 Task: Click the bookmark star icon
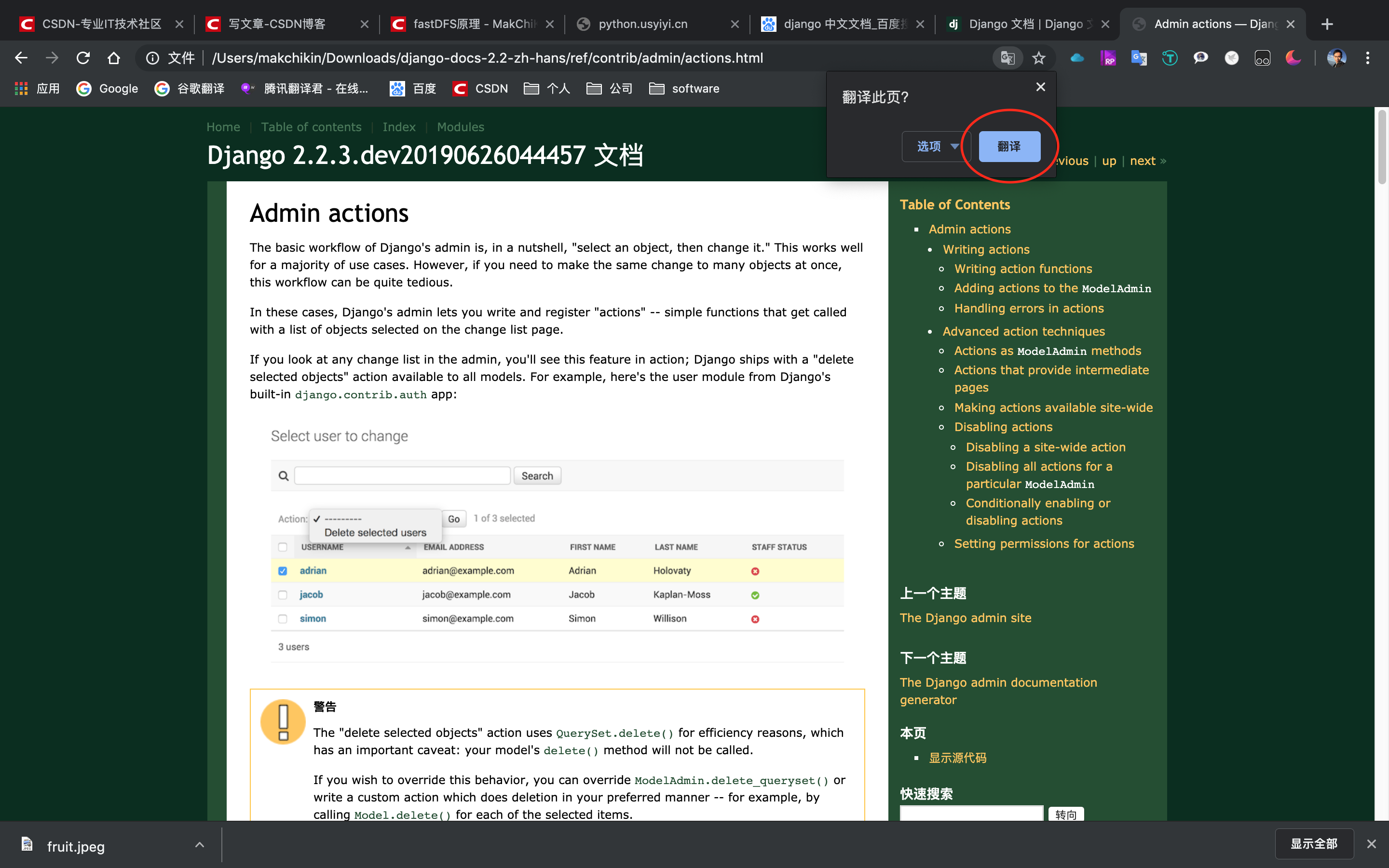coord(1038,58)
